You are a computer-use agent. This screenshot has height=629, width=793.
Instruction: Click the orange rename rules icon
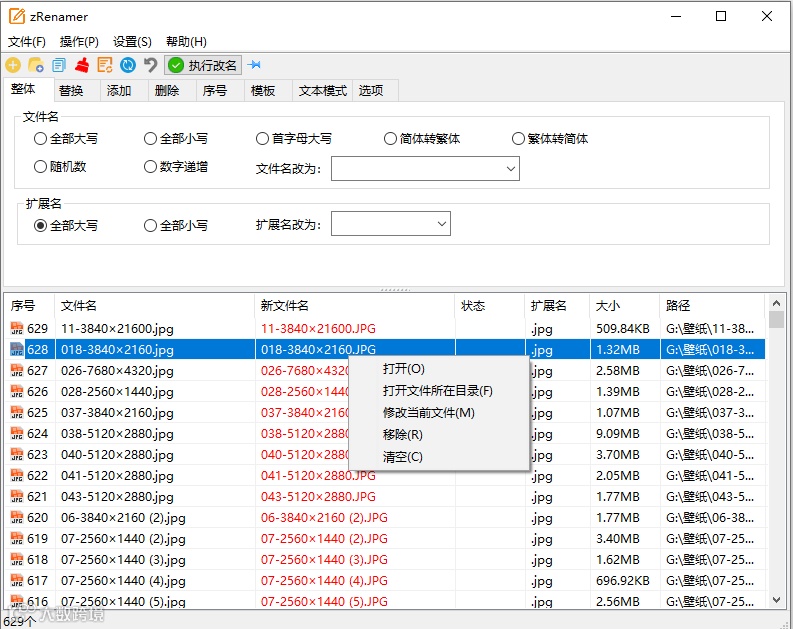[x=105, y=65]
